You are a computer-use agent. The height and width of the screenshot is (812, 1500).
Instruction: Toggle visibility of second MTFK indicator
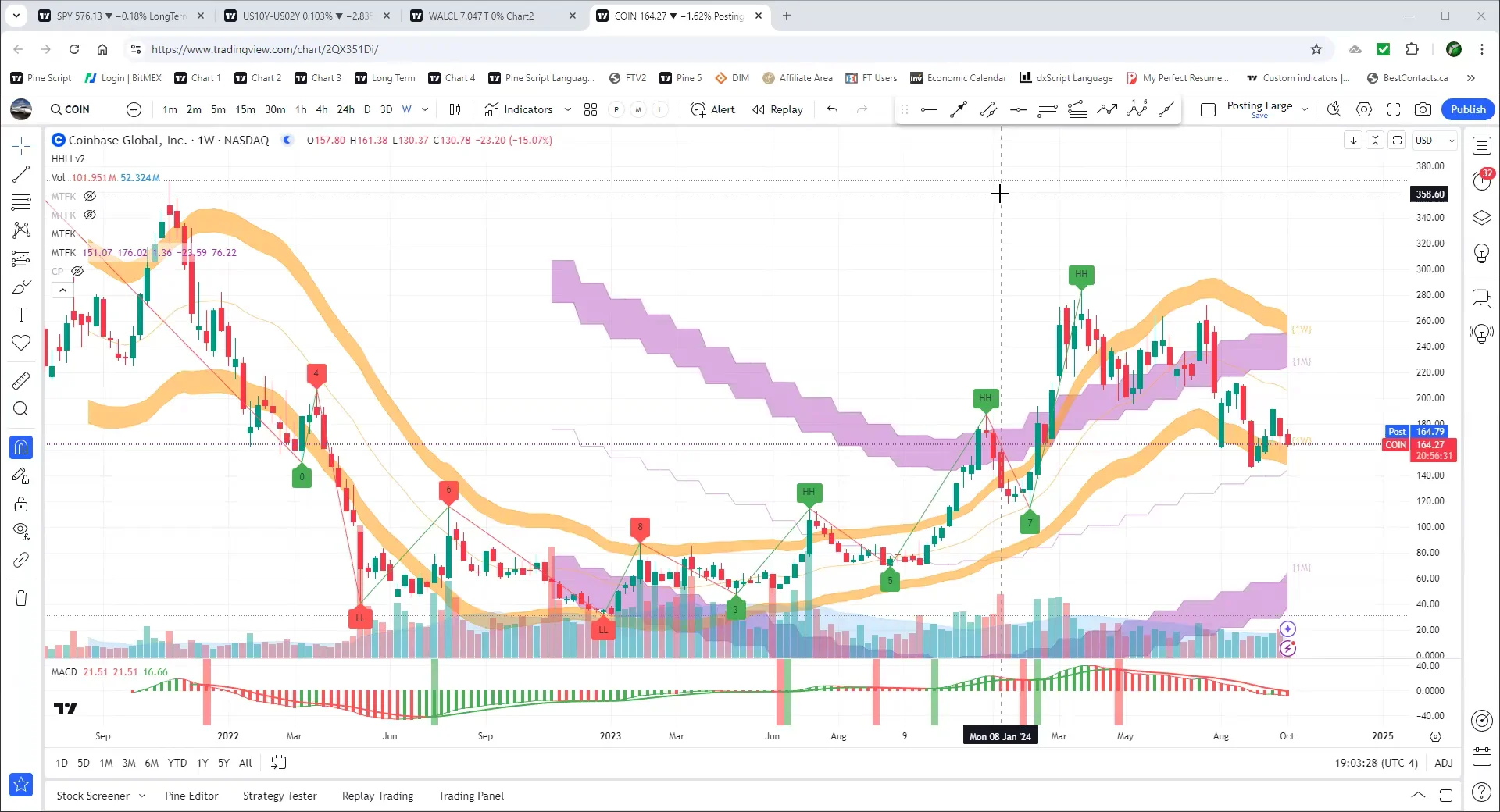90,215
